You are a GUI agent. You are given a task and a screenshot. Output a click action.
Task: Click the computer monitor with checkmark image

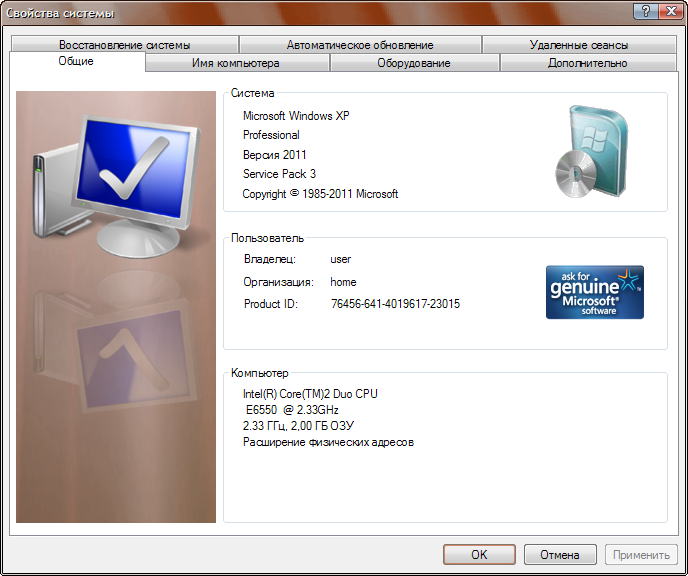point(116,186)
